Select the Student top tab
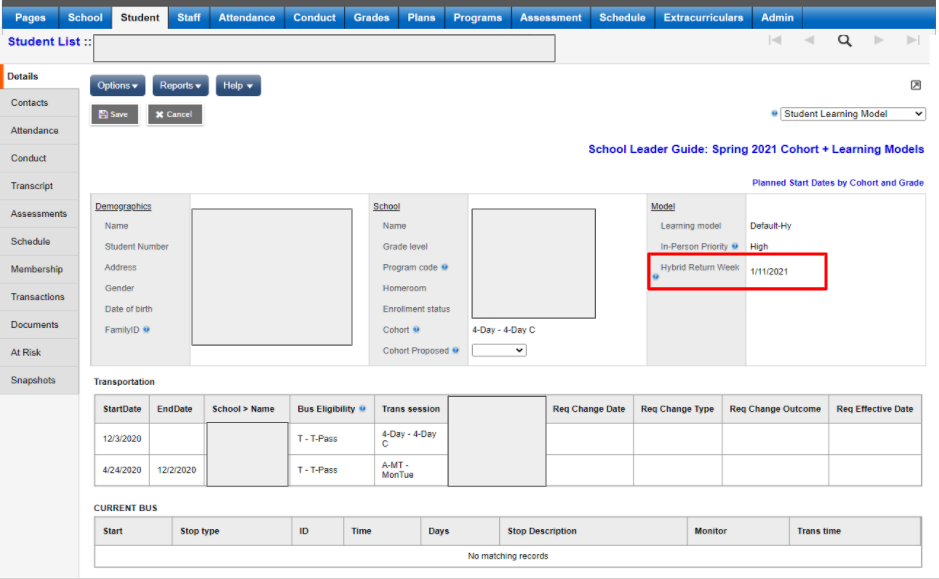 point(140,17)
